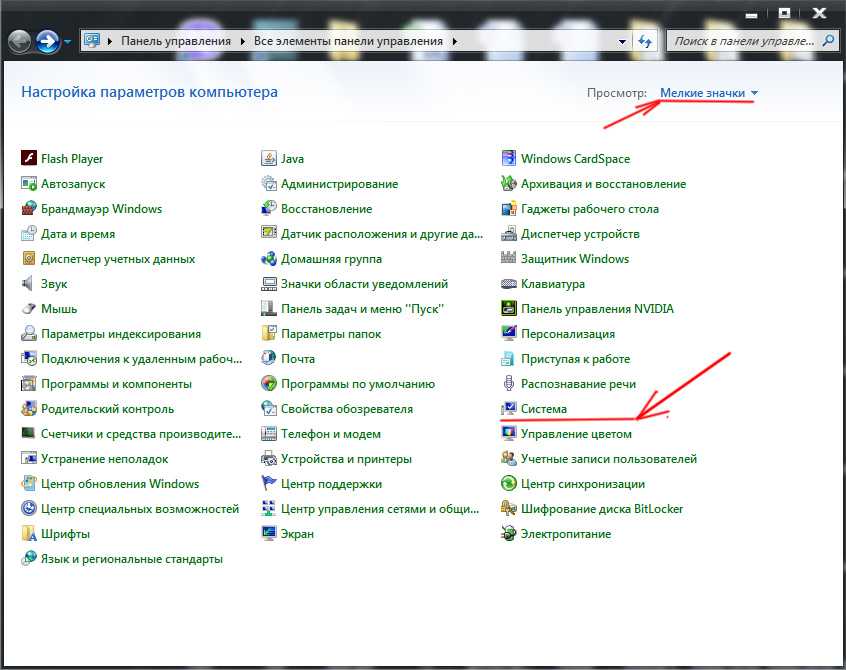Open Телефон и модем link
This screenshot has height=670, width=846.
331,434
